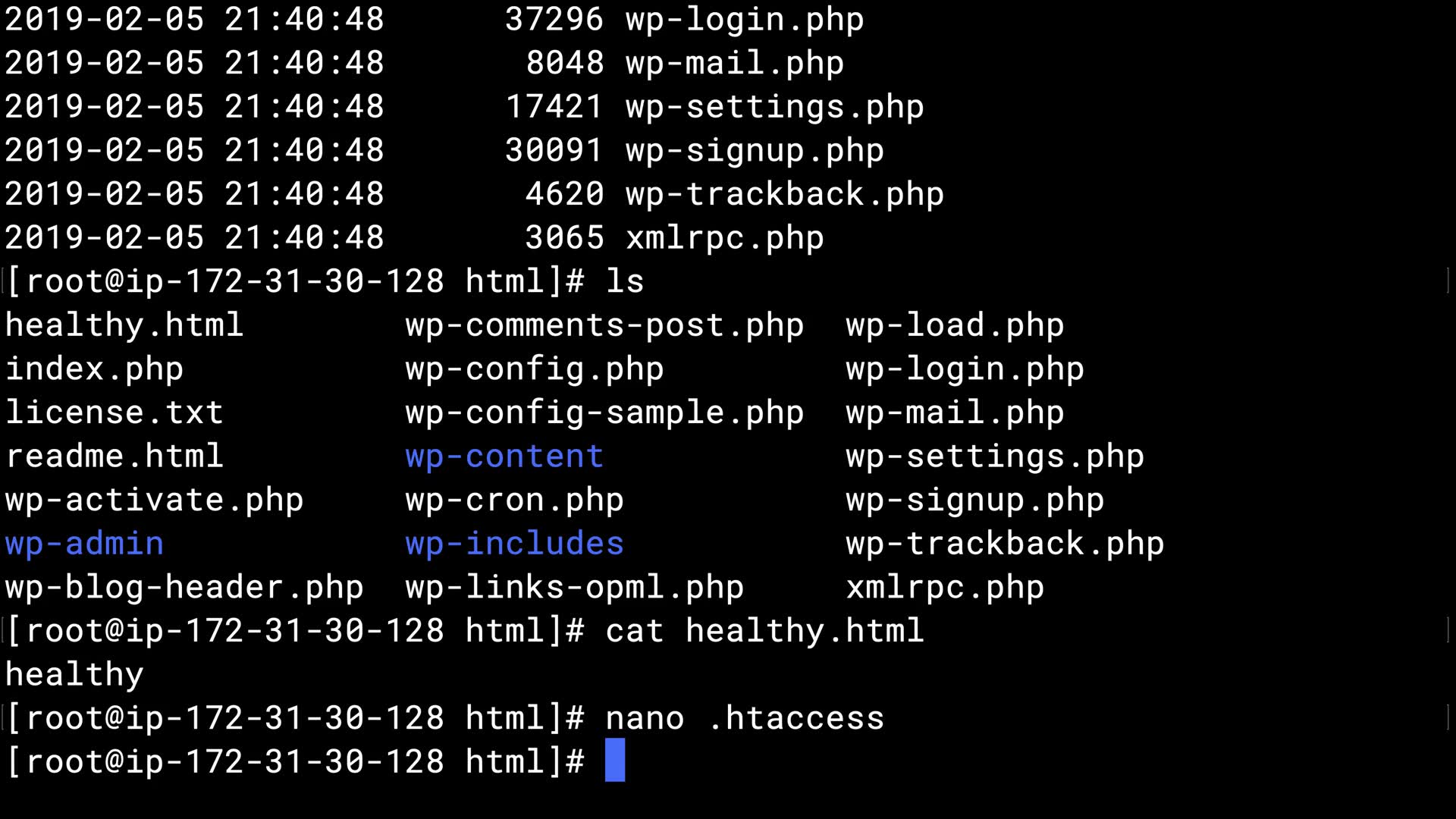Click the wp-activate.php filename

coord(154,500)
